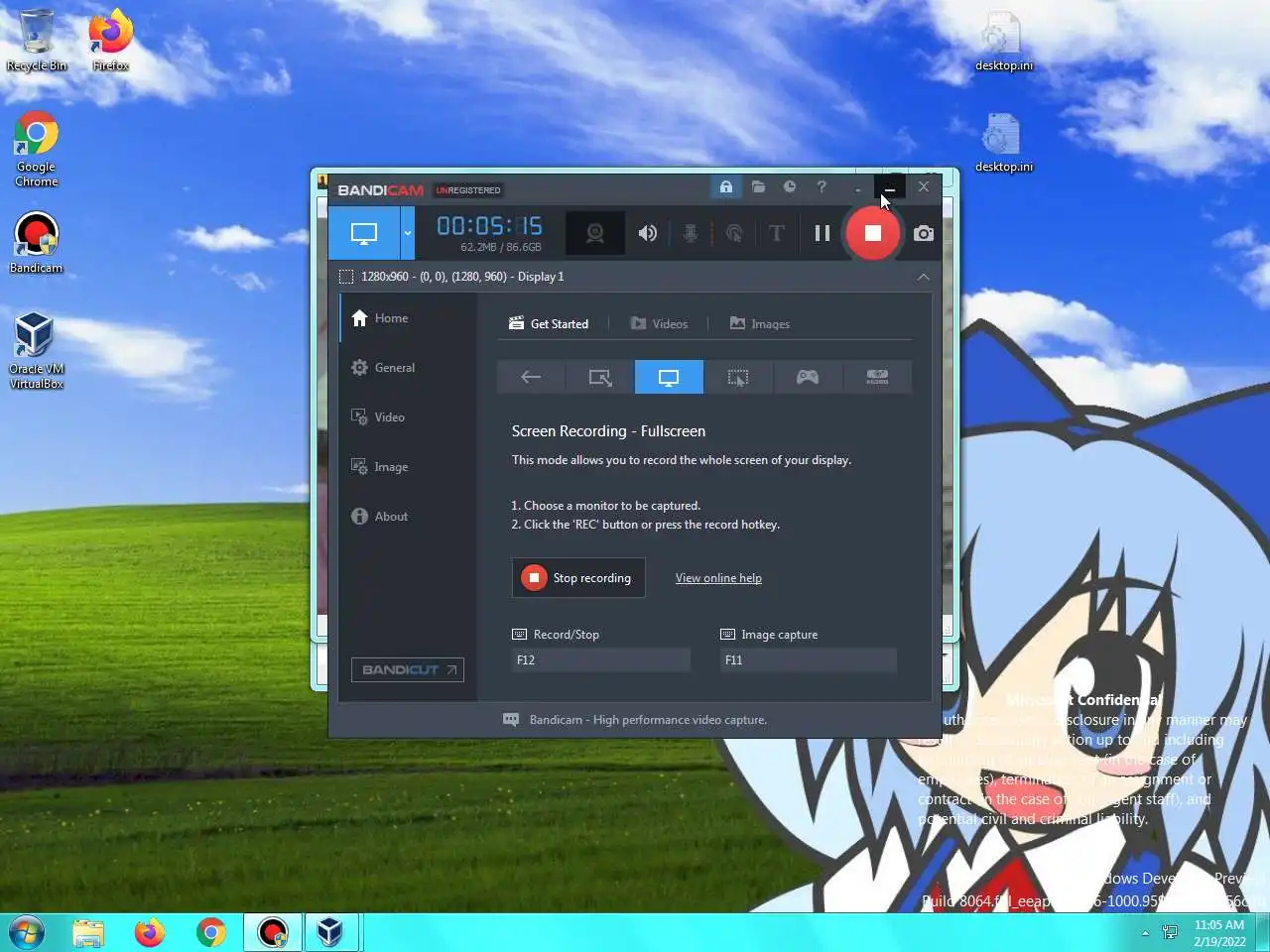Select the Google Chrome desktop shortcut

[x=37, y=149]
